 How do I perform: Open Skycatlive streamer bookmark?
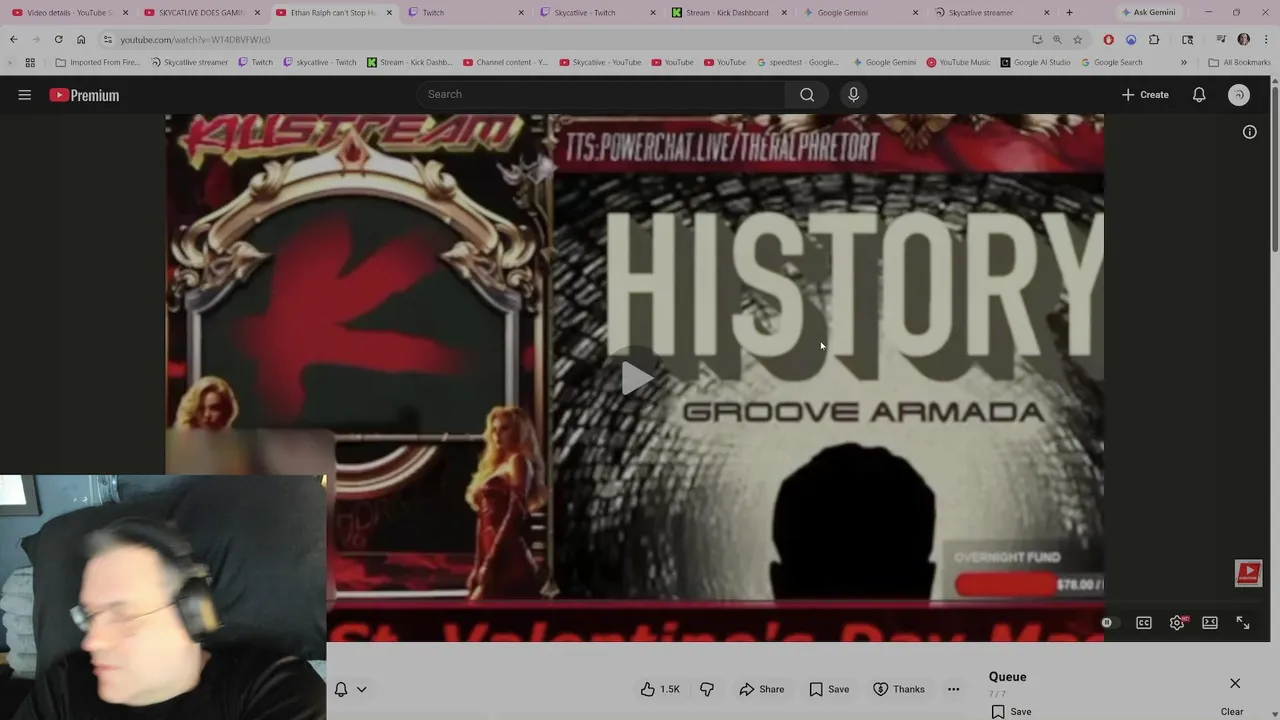189,62
